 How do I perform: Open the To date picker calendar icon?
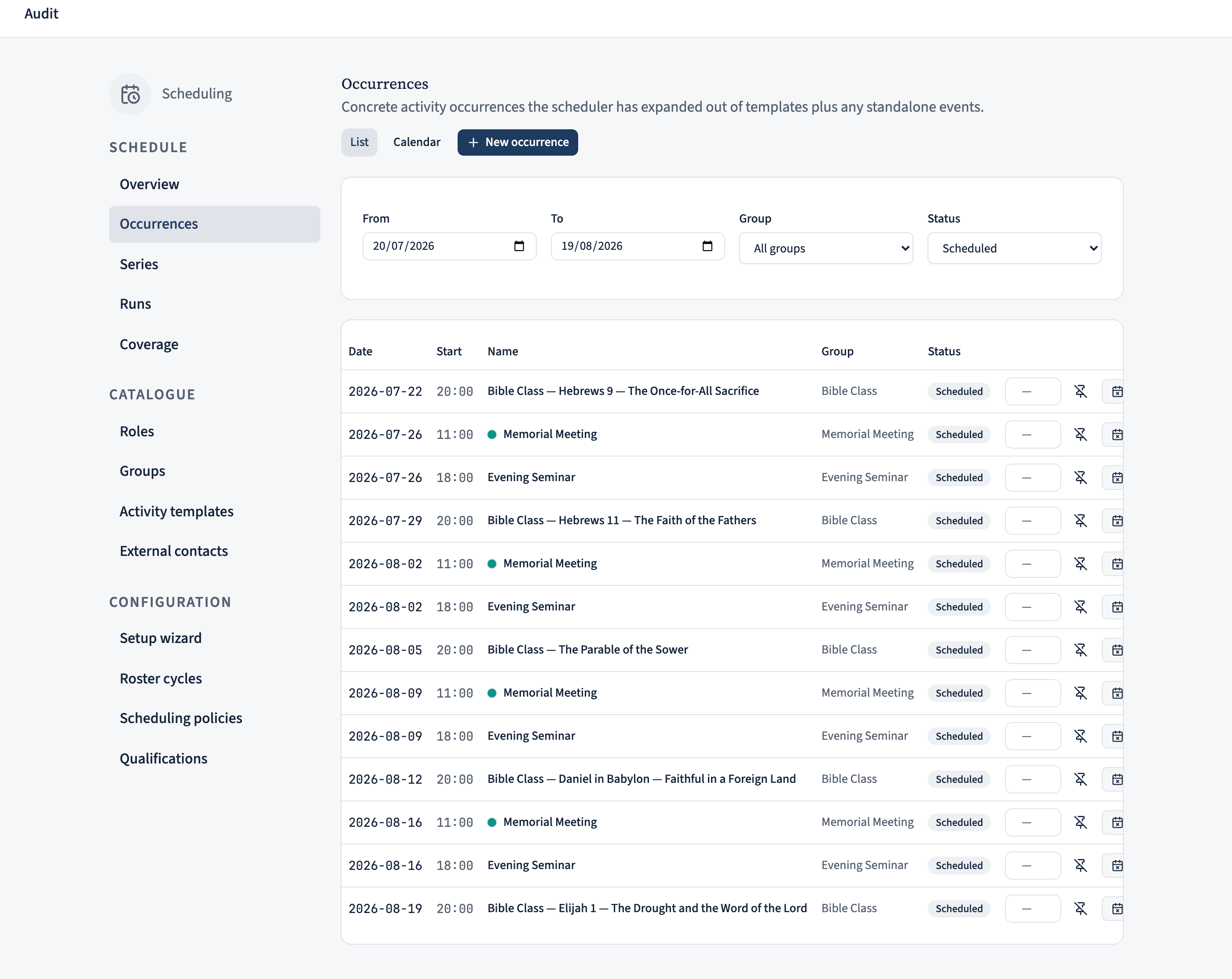click(708, 246)
